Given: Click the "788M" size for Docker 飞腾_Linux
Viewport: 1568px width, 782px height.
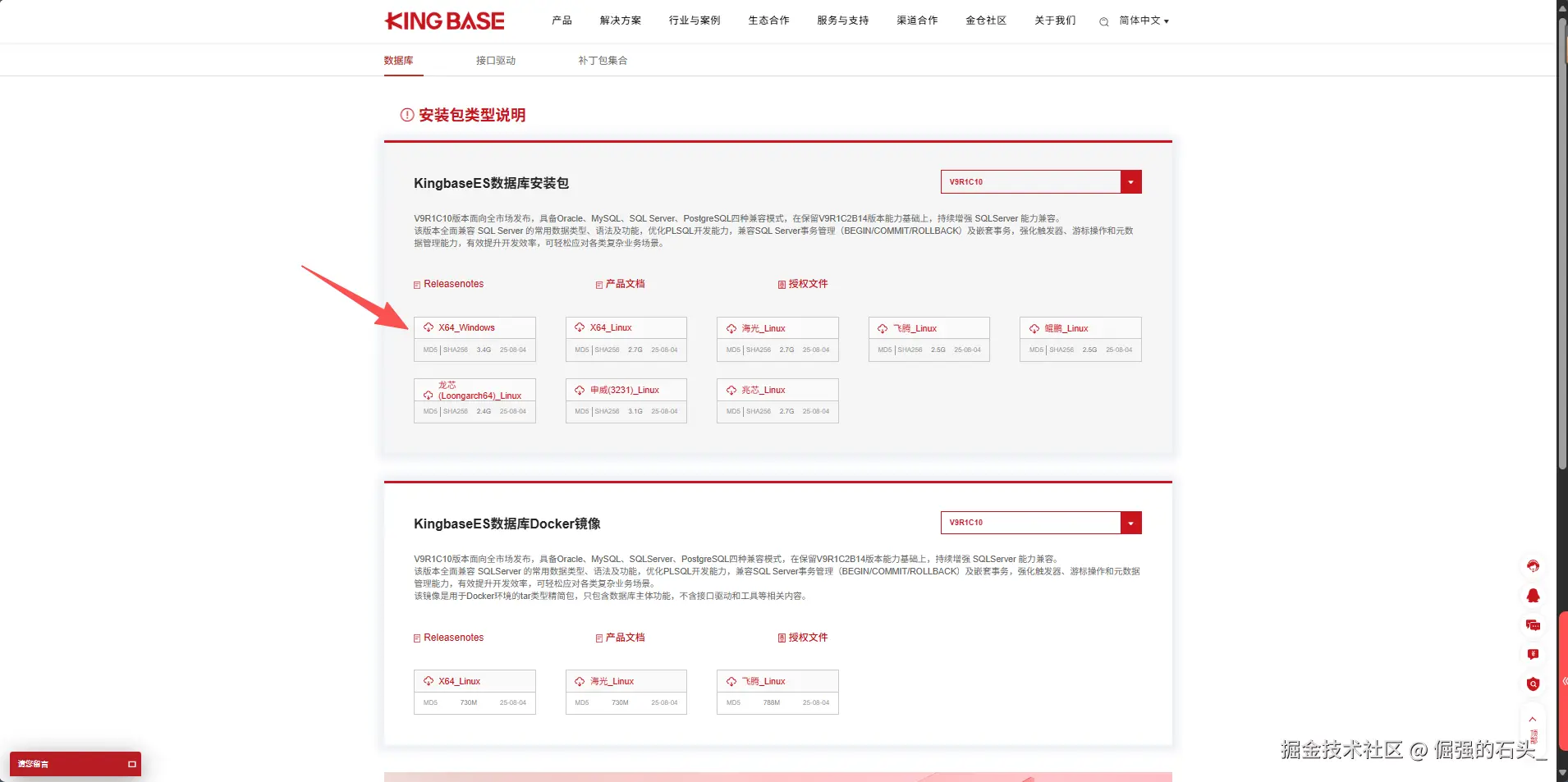Looking at the screenshot, I should pyautogui.click(x=772, y=703).
